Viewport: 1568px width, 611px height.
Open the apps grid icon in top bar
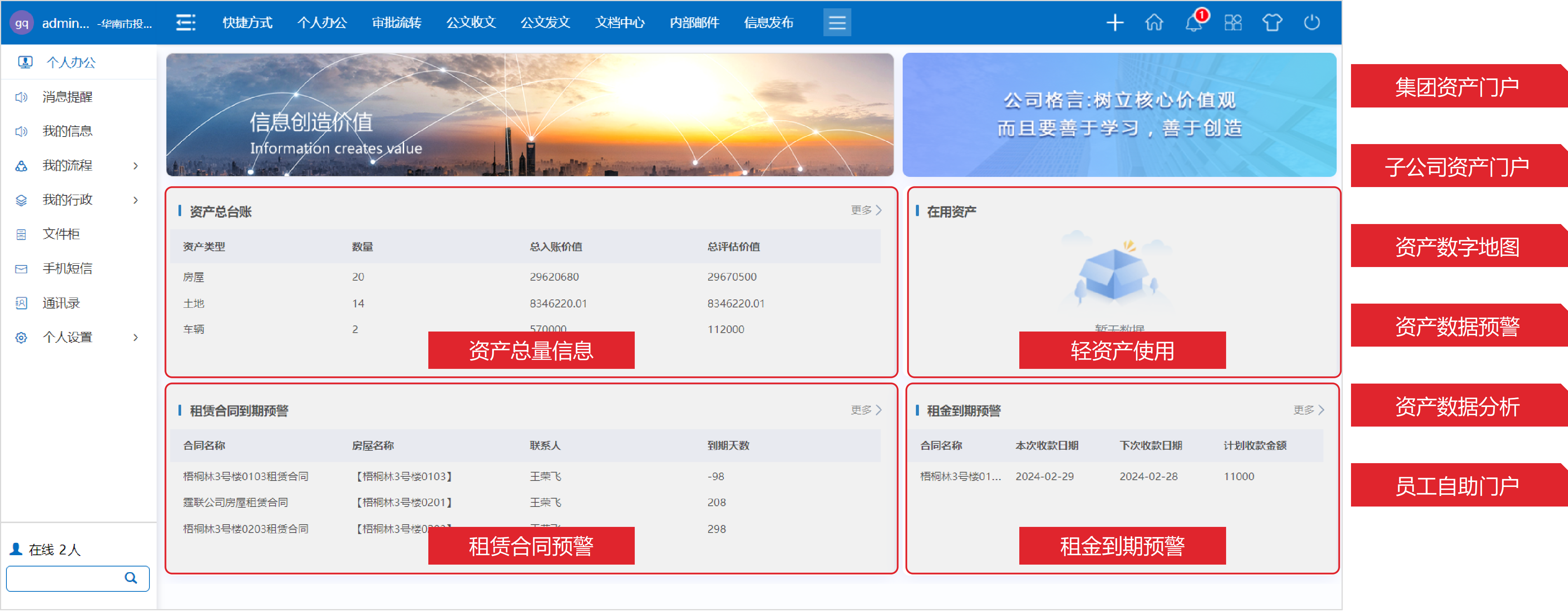pos(1233,23)
